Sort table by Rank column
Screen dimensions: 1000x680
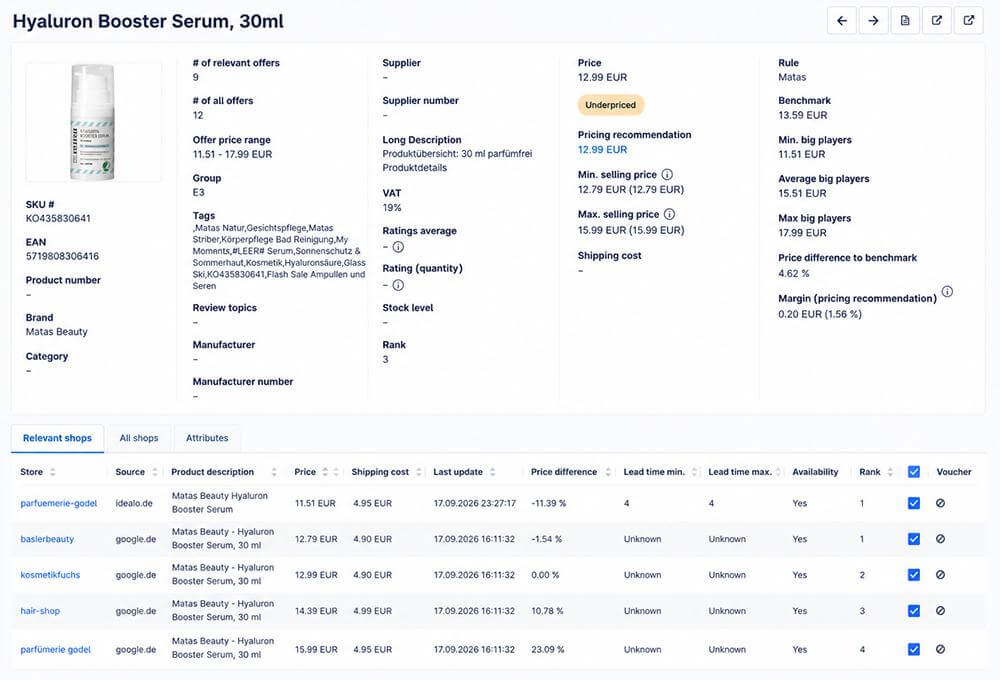[x=890, y=472]
